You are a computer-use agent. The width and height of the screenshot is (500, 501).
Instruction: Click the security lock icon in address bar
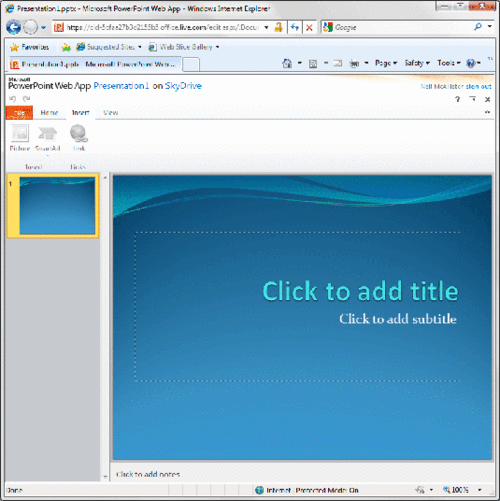(x=278, y=27)
